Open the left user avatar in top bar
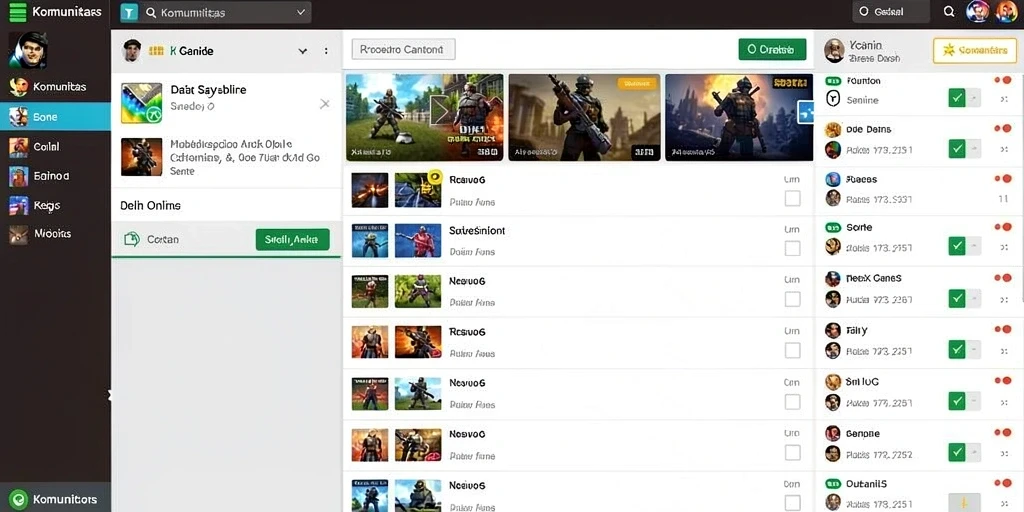The height and width of the screenshot is (512, 1024). tap(978, 11)
